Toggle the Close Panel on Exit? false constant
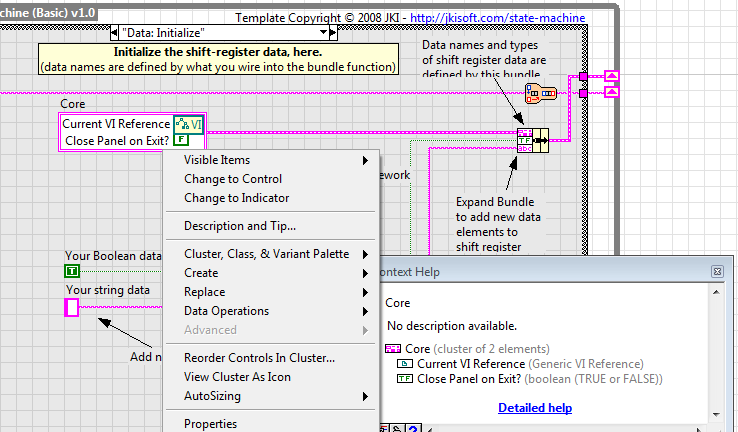The width and height of the screenshot is (738, 432). click(x=181, y=140)
